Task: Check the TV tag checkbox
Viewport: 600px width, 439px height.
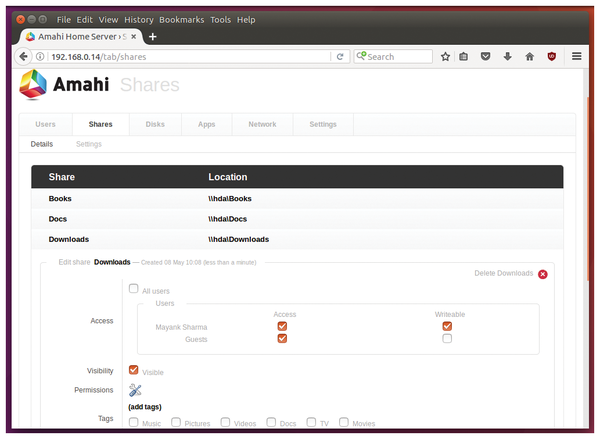Action: click(311, 422)
